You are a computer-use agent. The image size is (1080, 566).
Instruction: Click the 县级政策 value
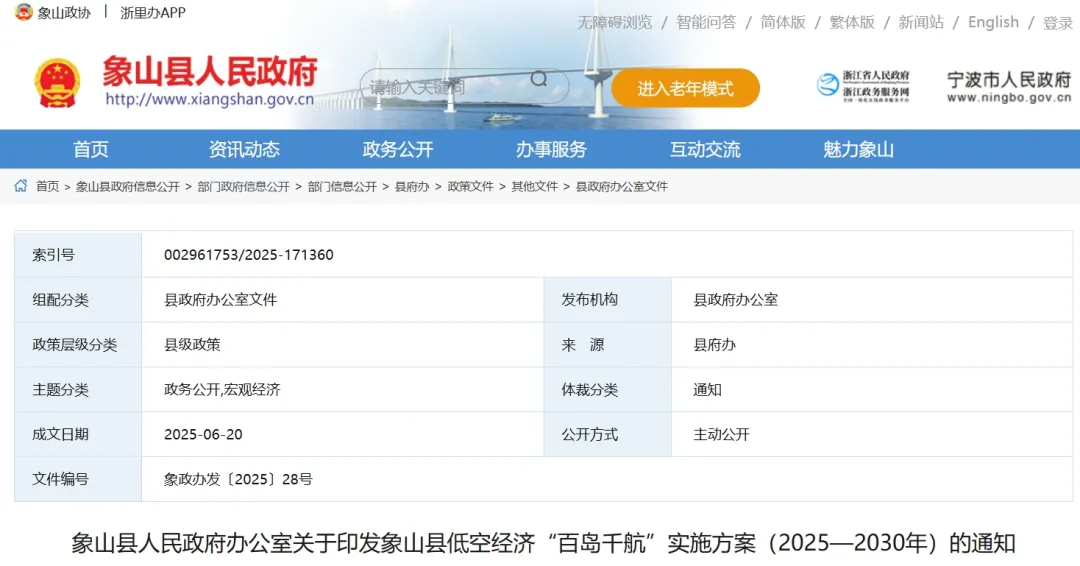tap(192, 344)
